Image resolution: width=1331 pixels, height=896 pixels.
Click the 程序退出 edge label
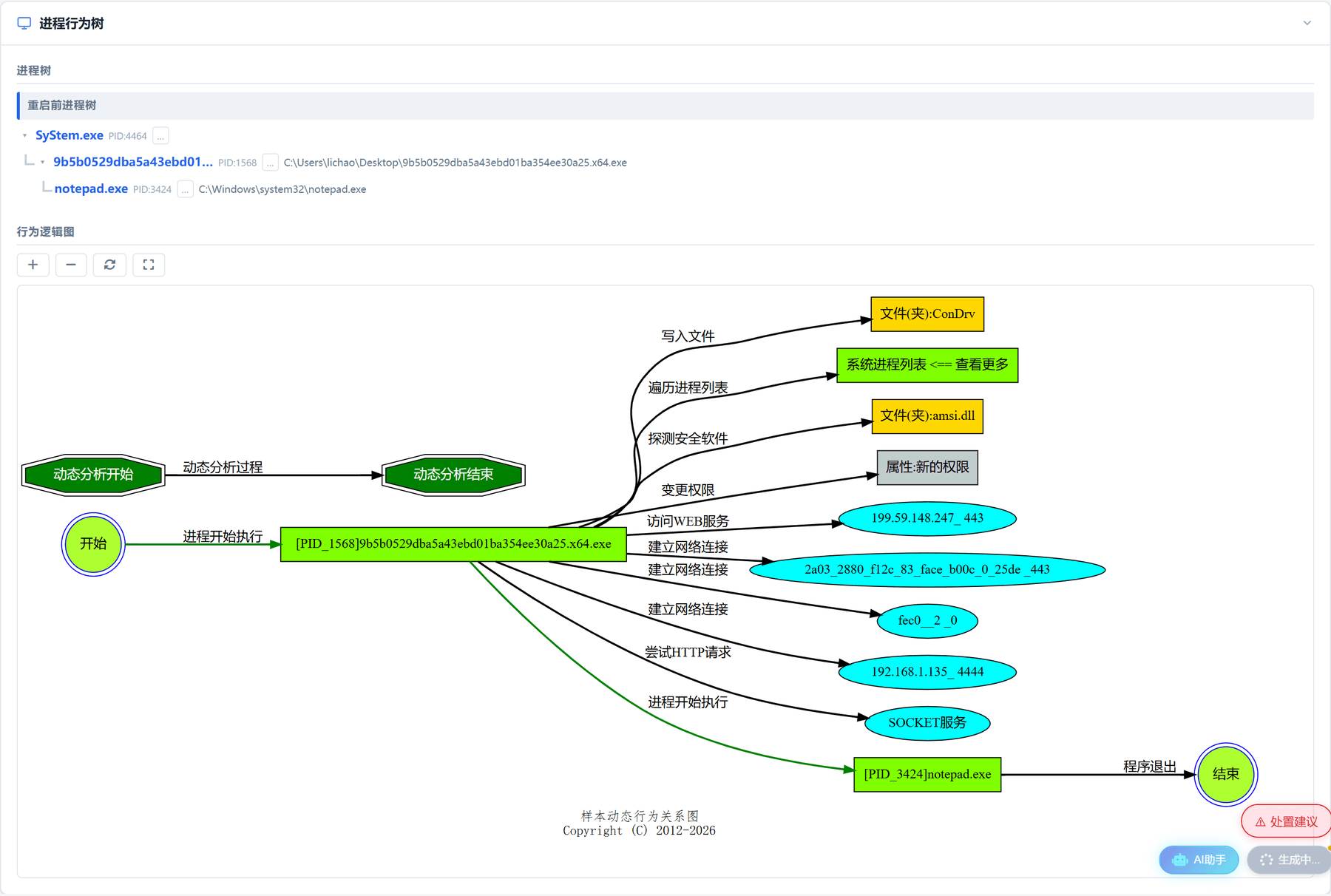pos(1150,767)
